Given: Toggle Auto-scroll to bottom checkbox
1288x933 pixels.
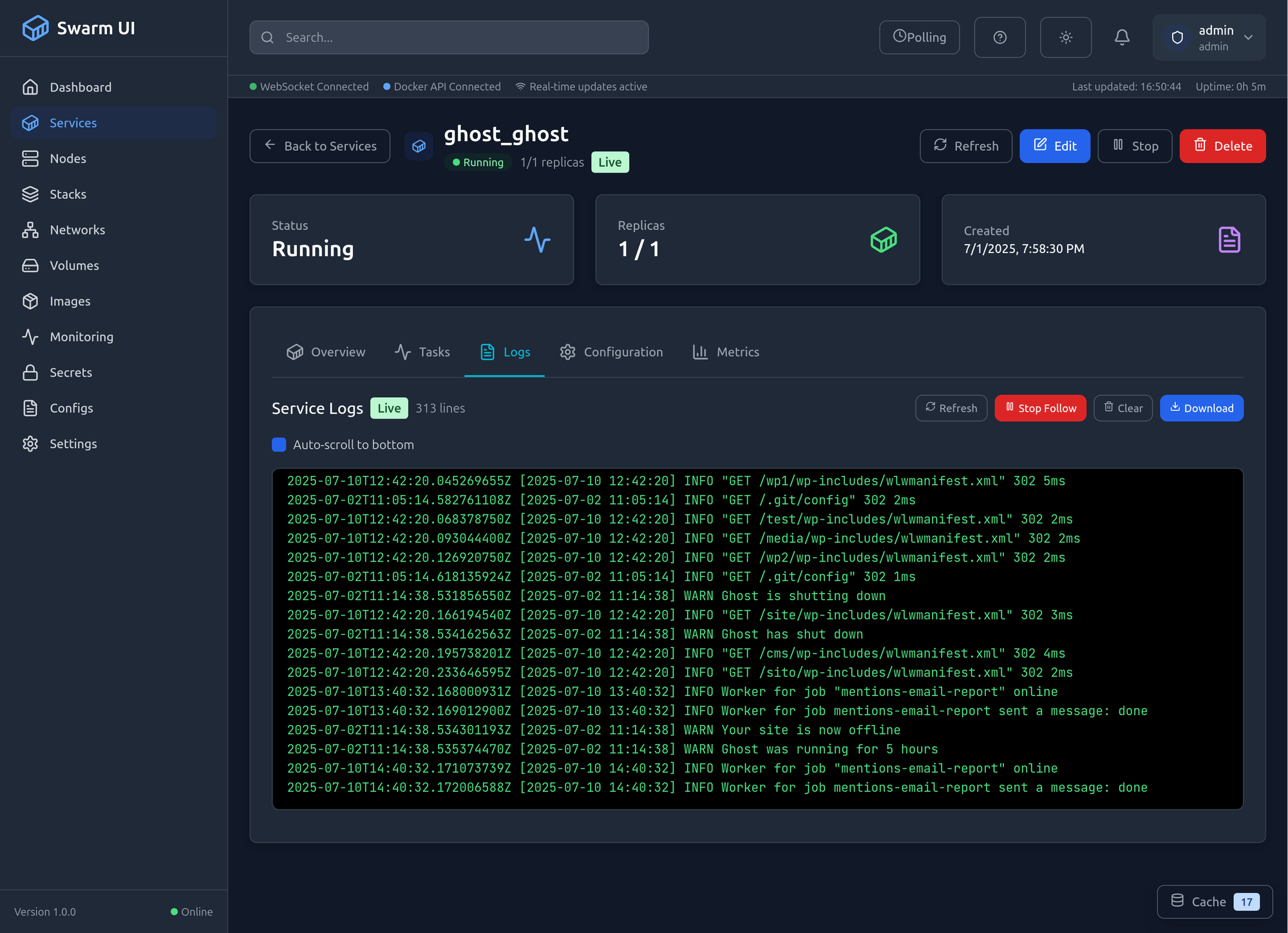Looking at the screenshot, I should click(279, 445).
